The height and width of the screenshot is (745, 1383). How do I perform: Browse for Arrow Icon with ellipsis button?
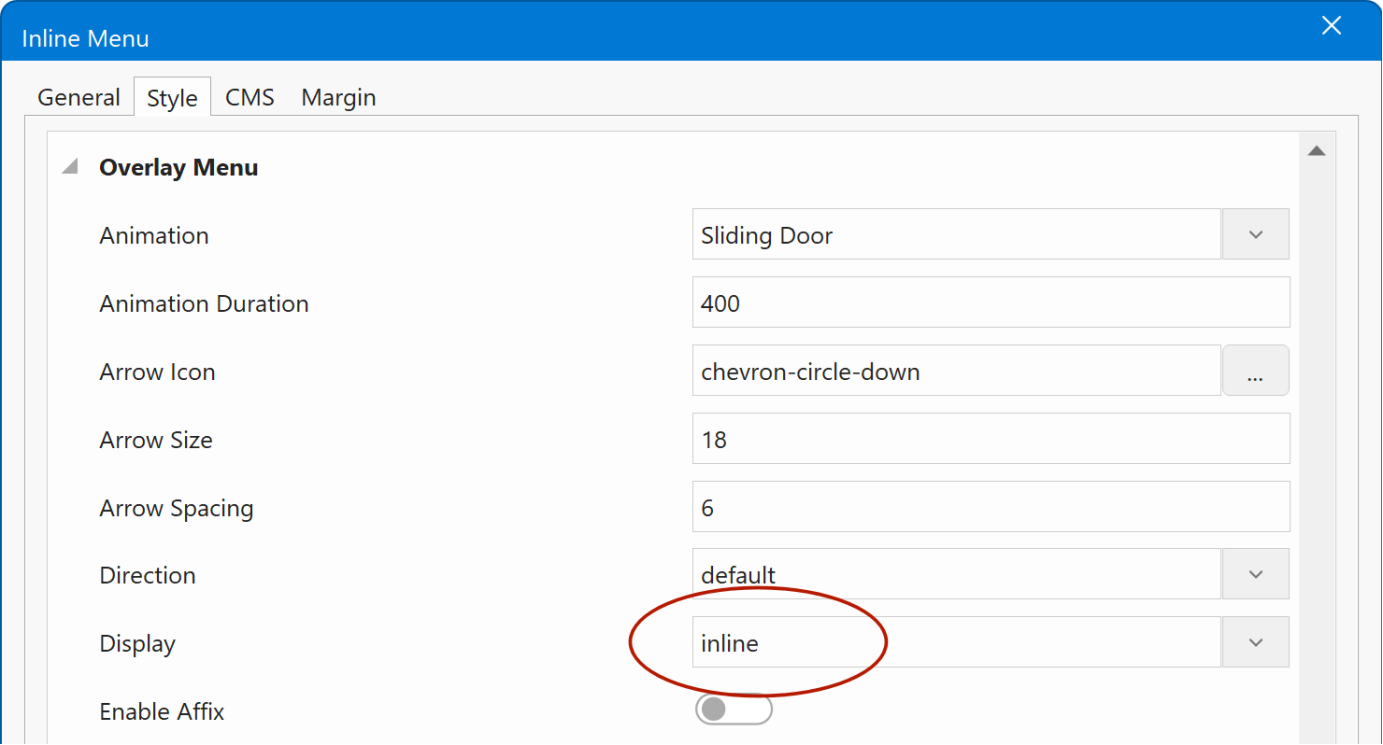tap(1256, 372)
